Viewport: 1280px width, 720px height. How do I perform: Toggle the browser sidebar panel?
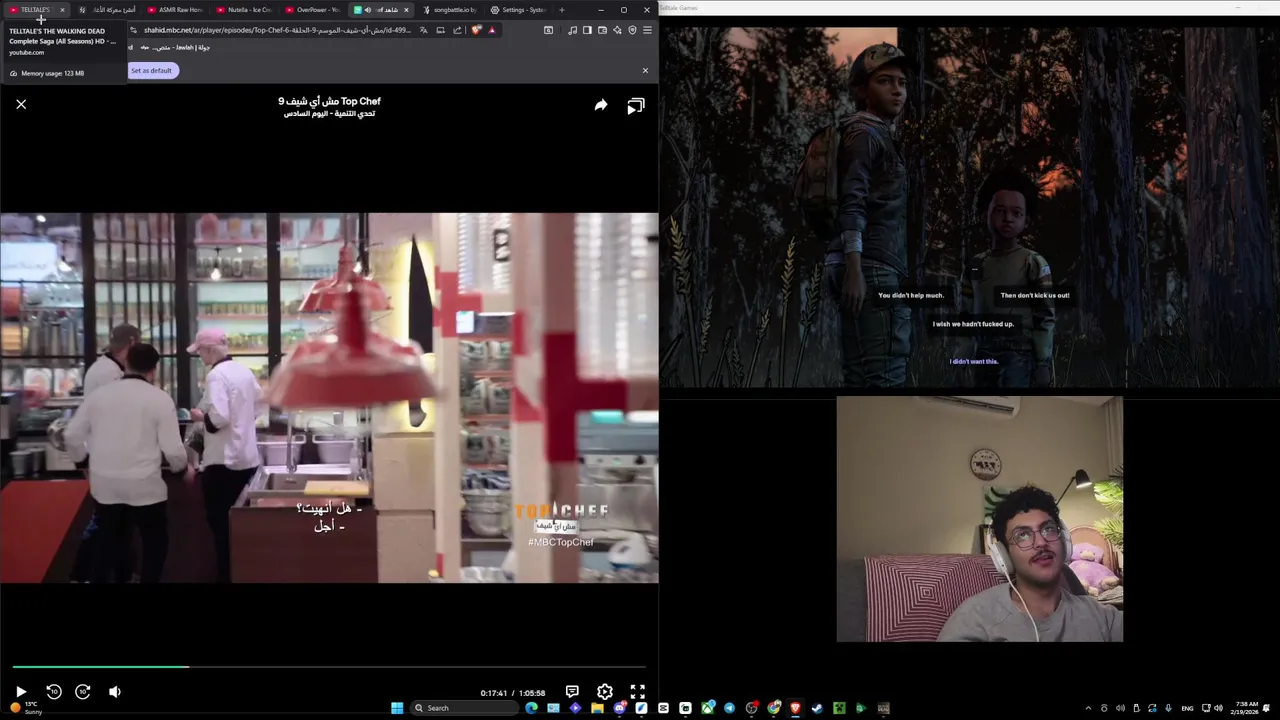point(587,30)
